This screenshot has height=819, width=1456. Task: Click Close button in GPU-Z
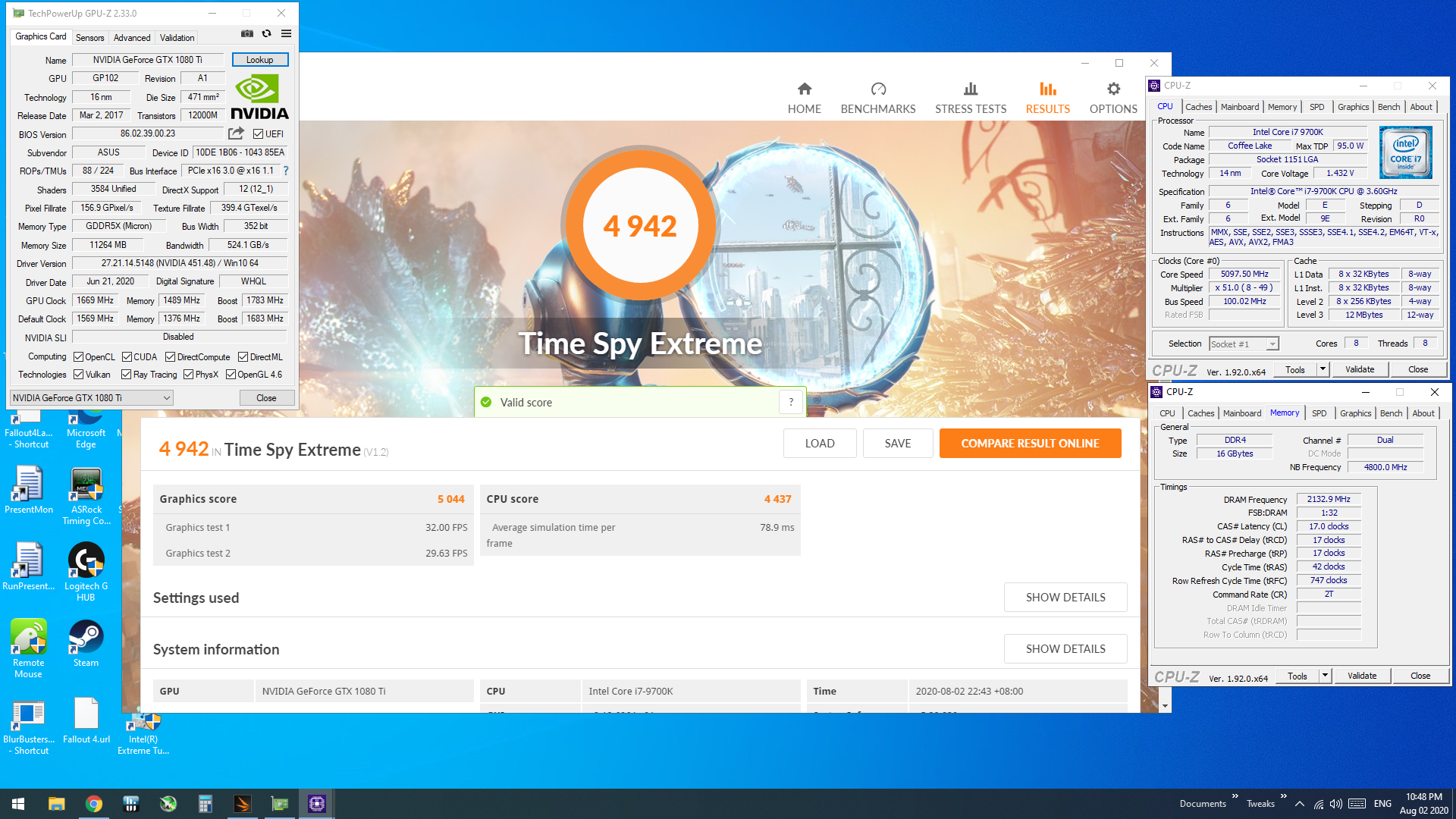pyautogui.click(x=266, y=398)
